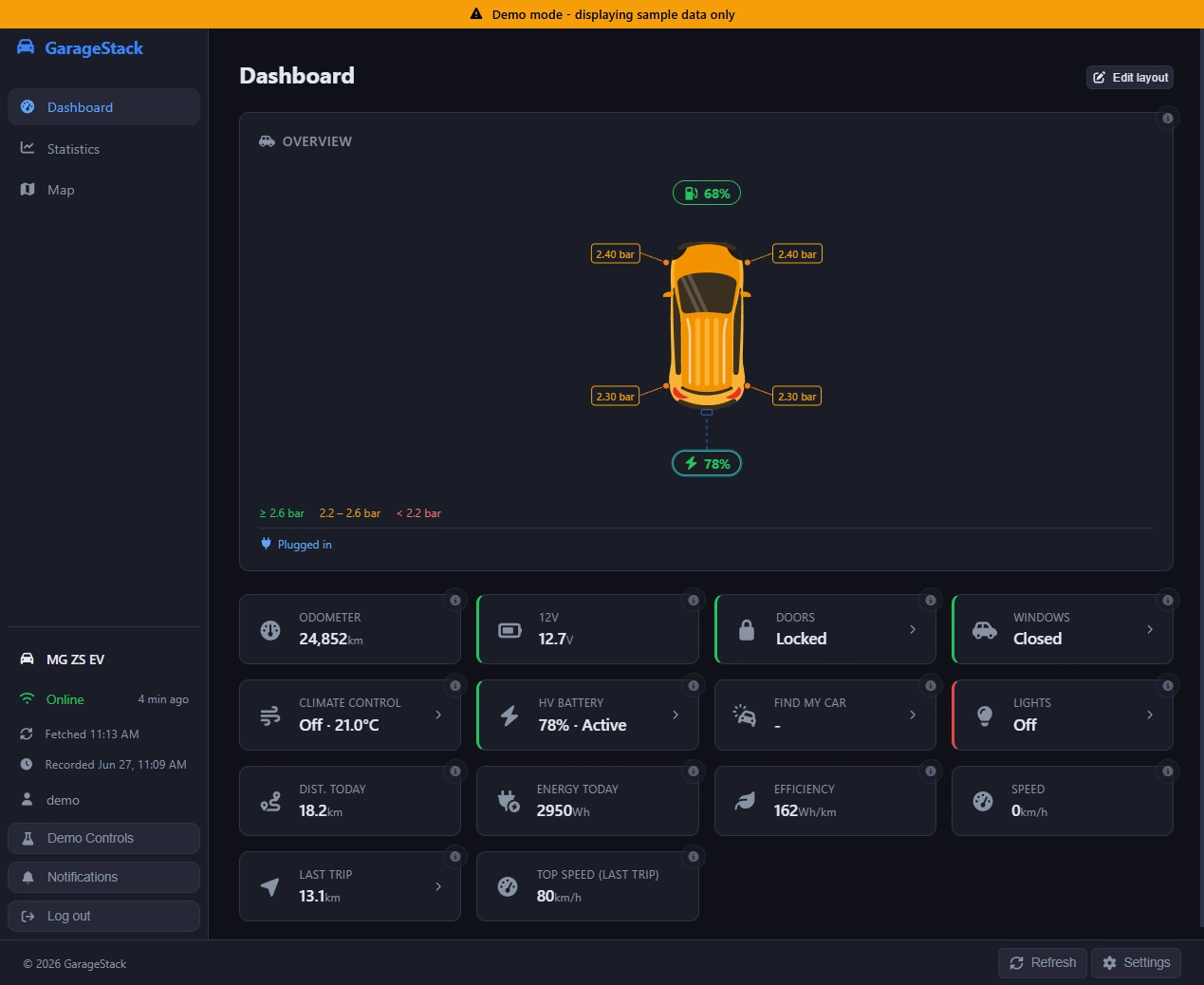The image size is (1204, 985).
Task: Click the Refresh button in footer
Action: coord(1043,962)
